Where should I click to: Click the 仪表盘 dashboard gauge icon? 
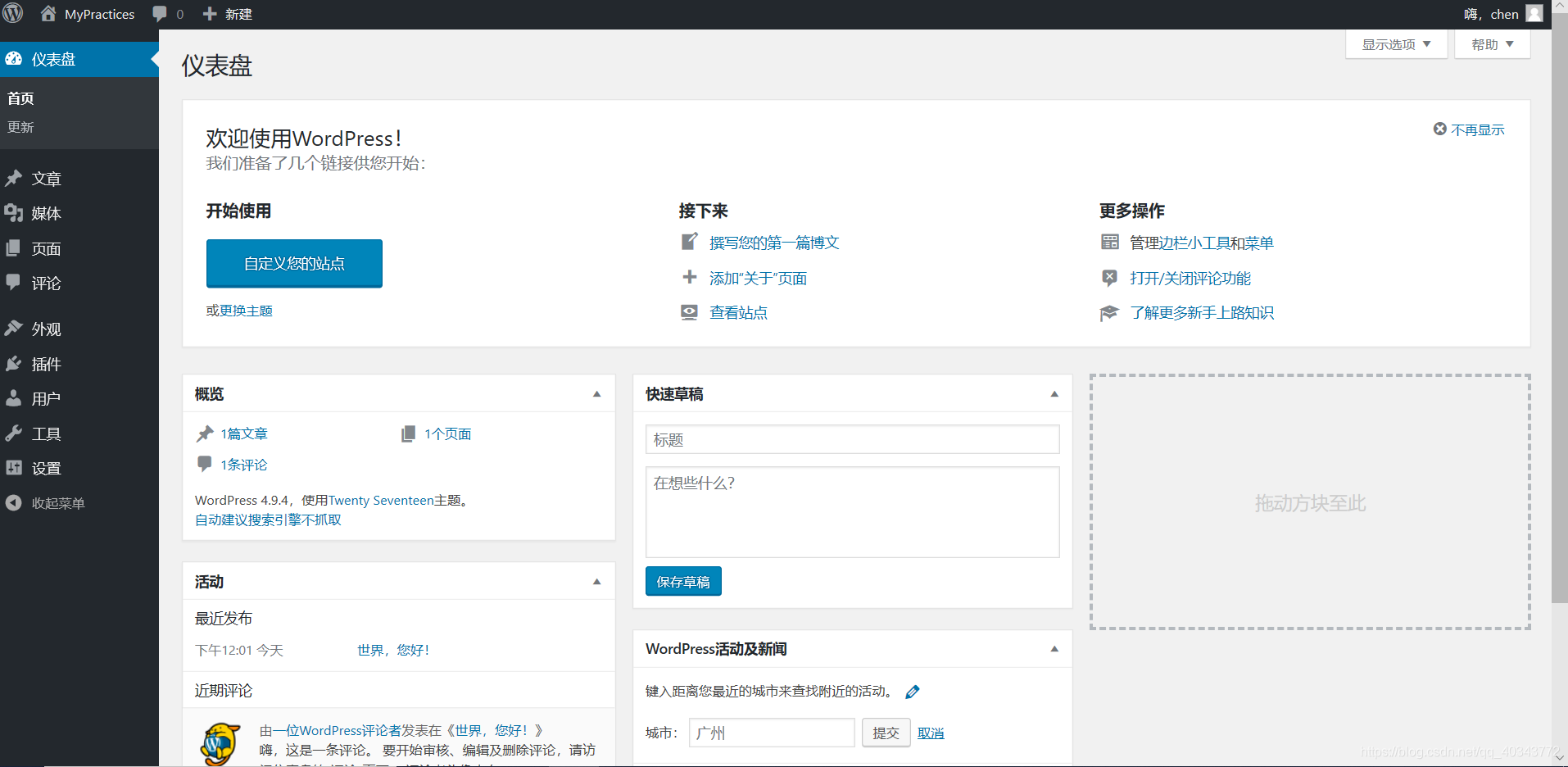pos(14,59)
